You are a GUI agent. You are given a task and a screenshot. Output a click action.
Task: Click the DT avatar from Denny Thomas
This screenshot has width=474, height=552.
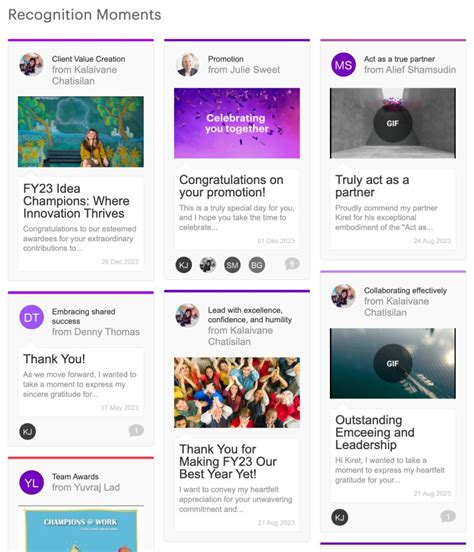point(31,317)
